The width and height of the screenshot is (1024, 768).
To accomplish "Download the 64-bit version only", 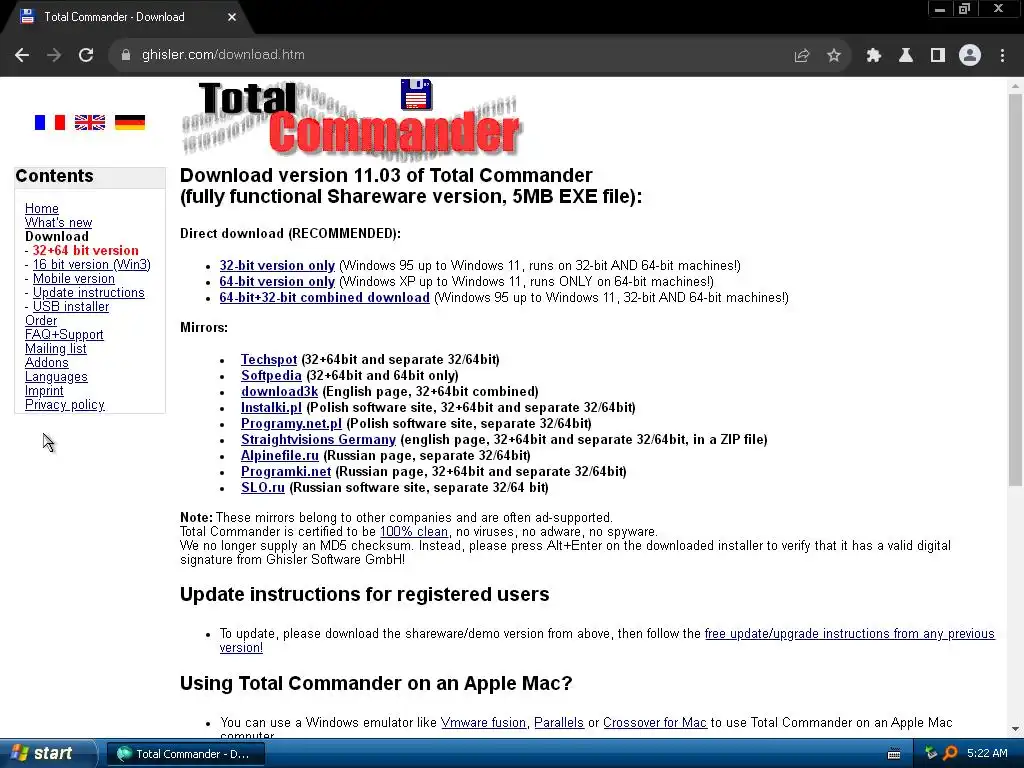I will [277, 281].
